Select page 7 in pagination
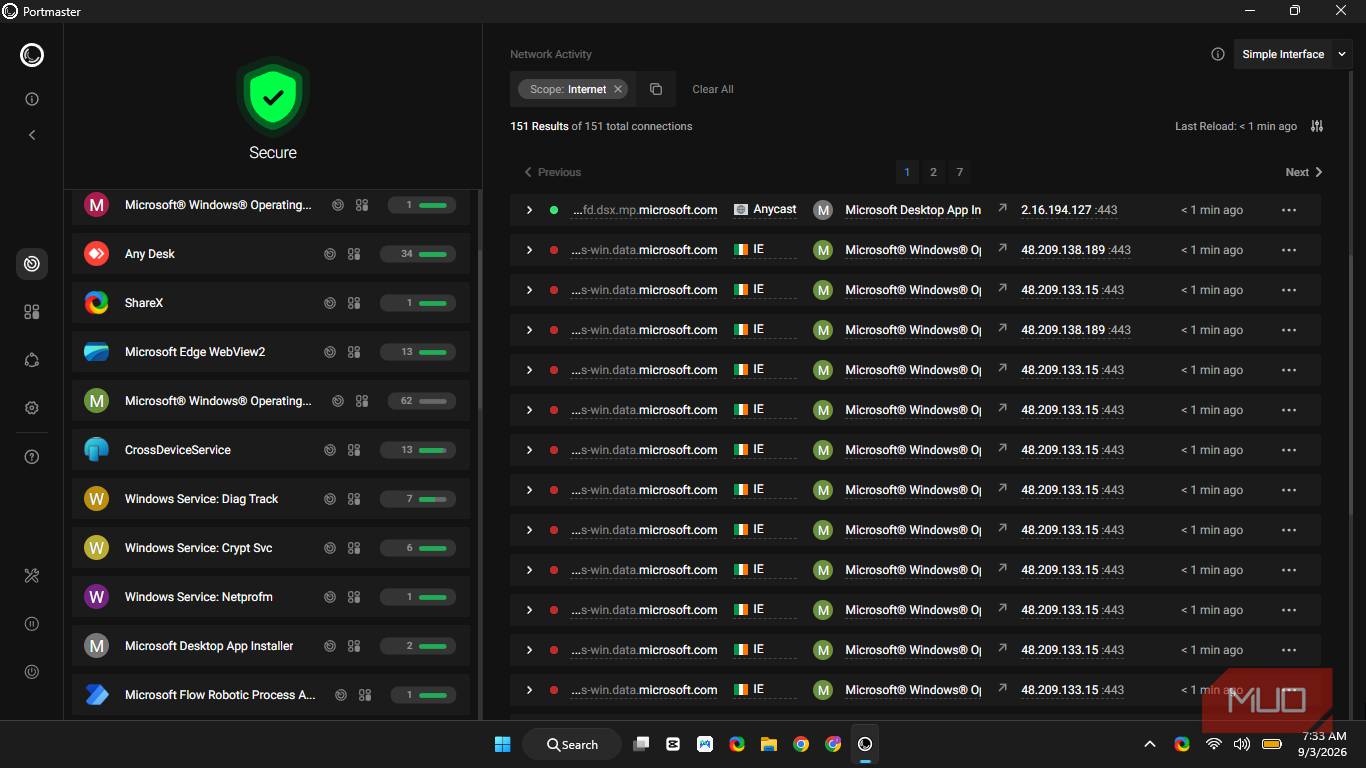Viewport: 1366px width, 768px height. coord(960,172)
